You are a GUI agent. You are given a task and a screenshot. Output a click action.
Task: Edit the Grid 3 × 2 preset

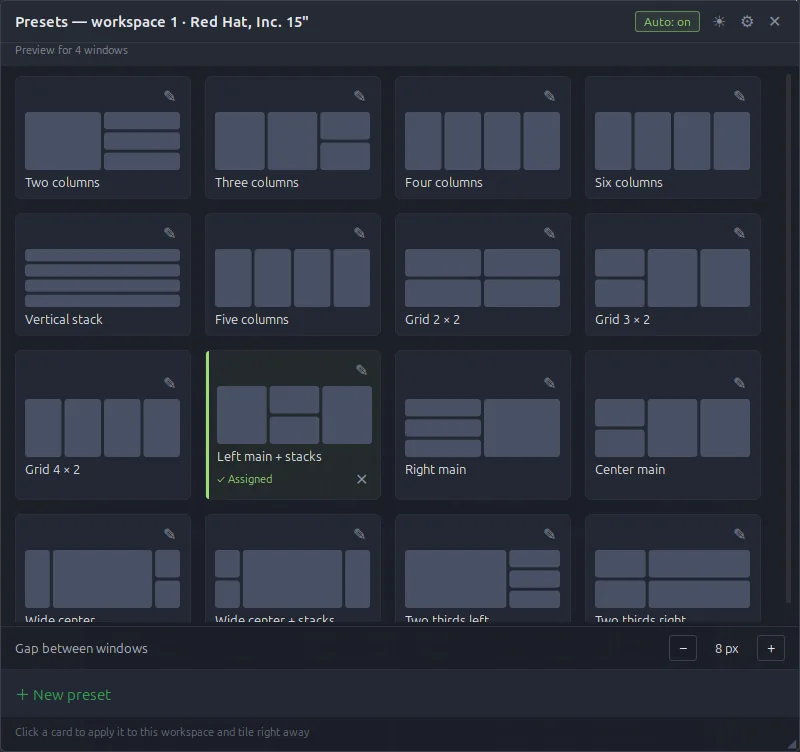click(739, 233)
